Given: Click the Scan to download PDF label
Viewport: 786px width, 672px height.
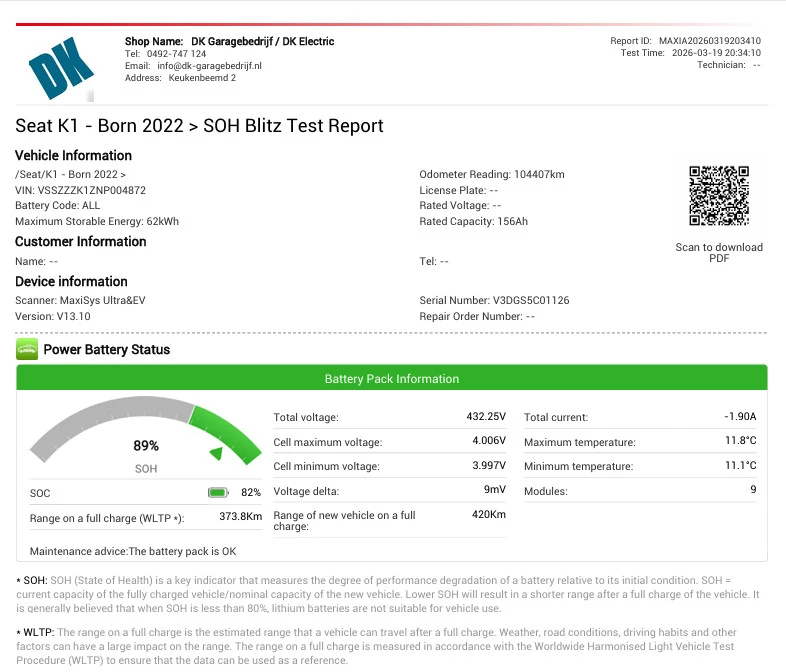Looking at the screenshot, I should pos(718,252).
